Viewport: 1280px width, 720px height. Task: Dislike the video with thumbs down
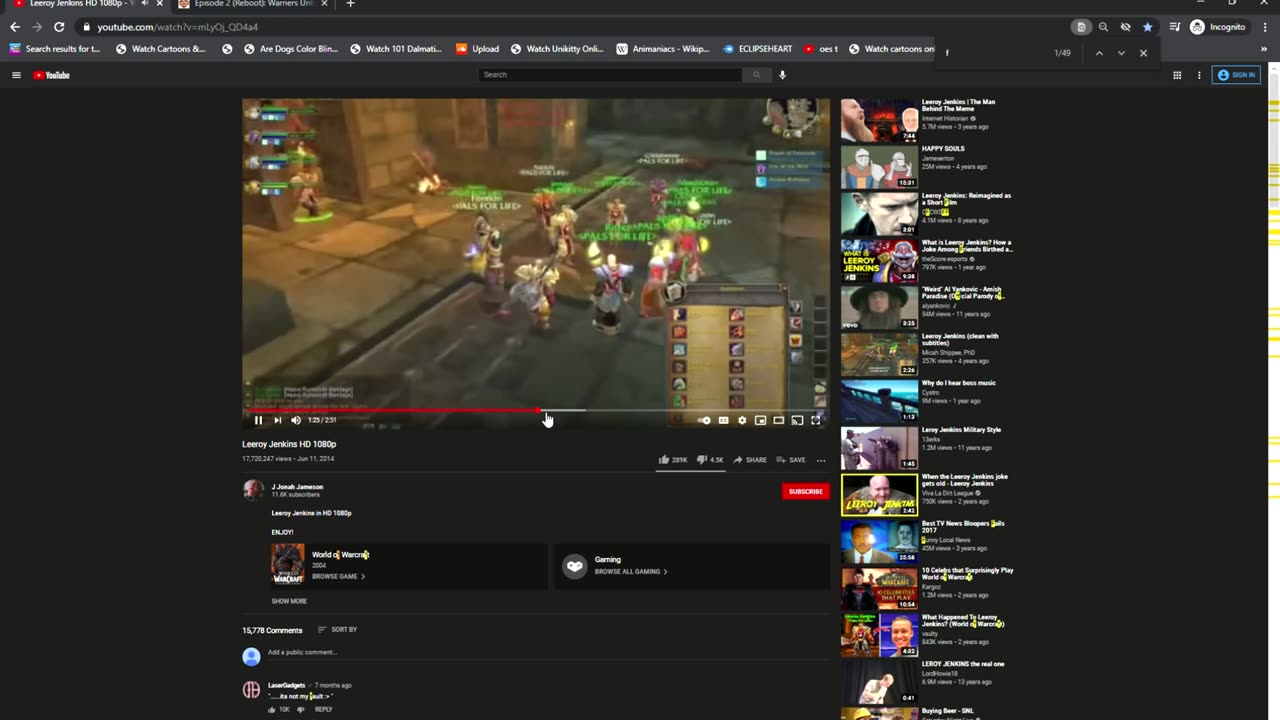pyautogui.click(x=710, y=460)
